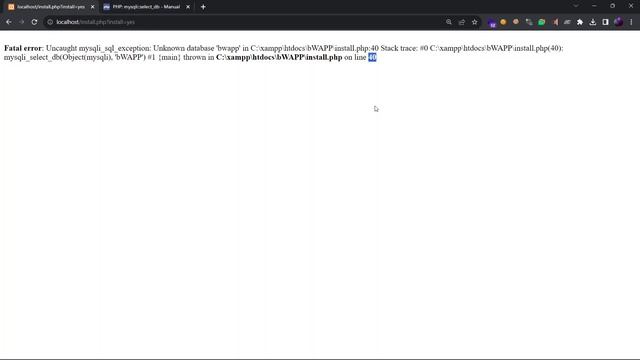Screen dimensions: 640x360
Task: Bookmark this tab with the star icon
Action: [x=474, y=22]
